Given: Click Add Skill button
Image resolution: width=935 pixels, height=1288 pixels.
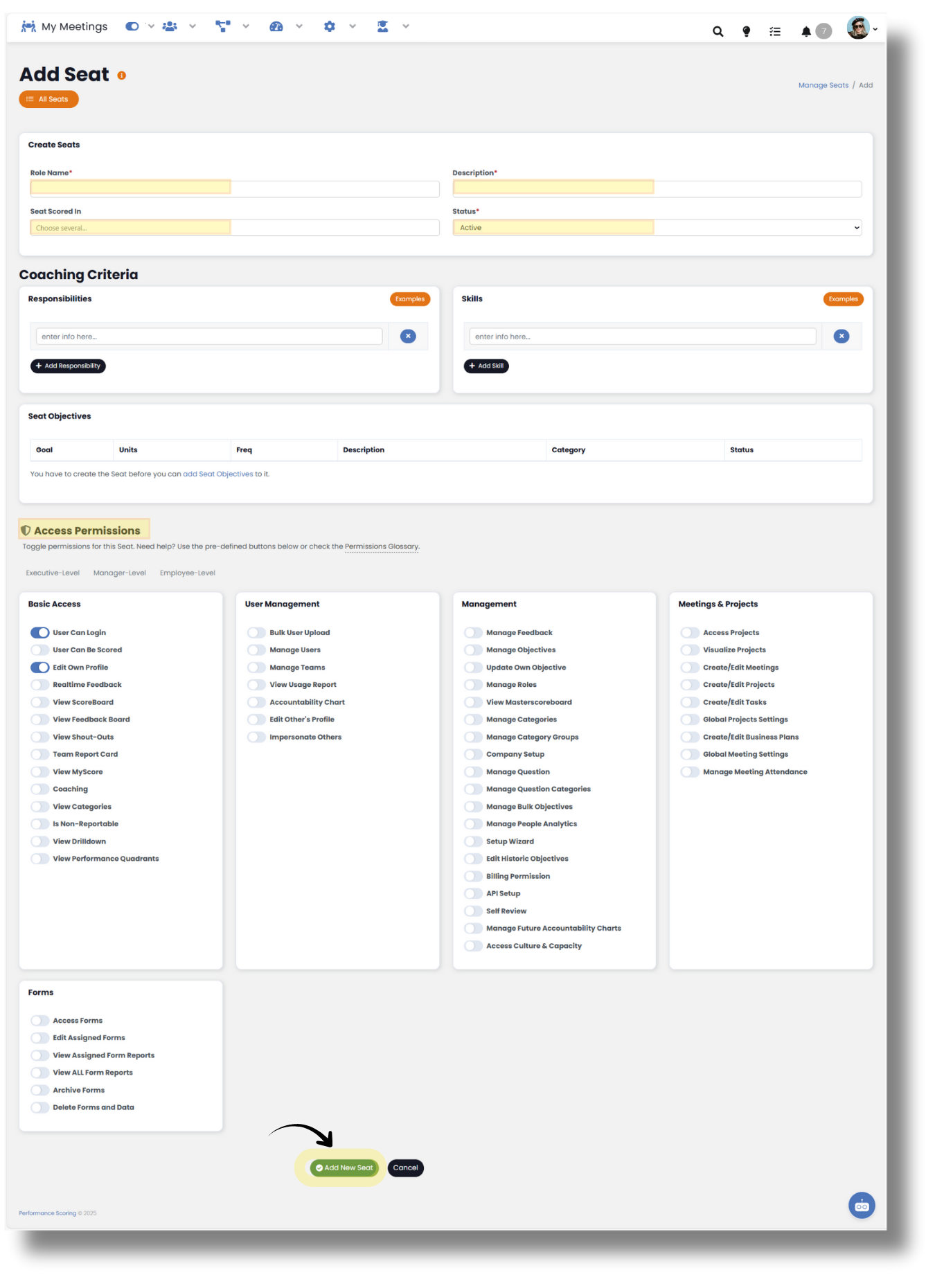Looking at the screenshot, I should [486, 366].
